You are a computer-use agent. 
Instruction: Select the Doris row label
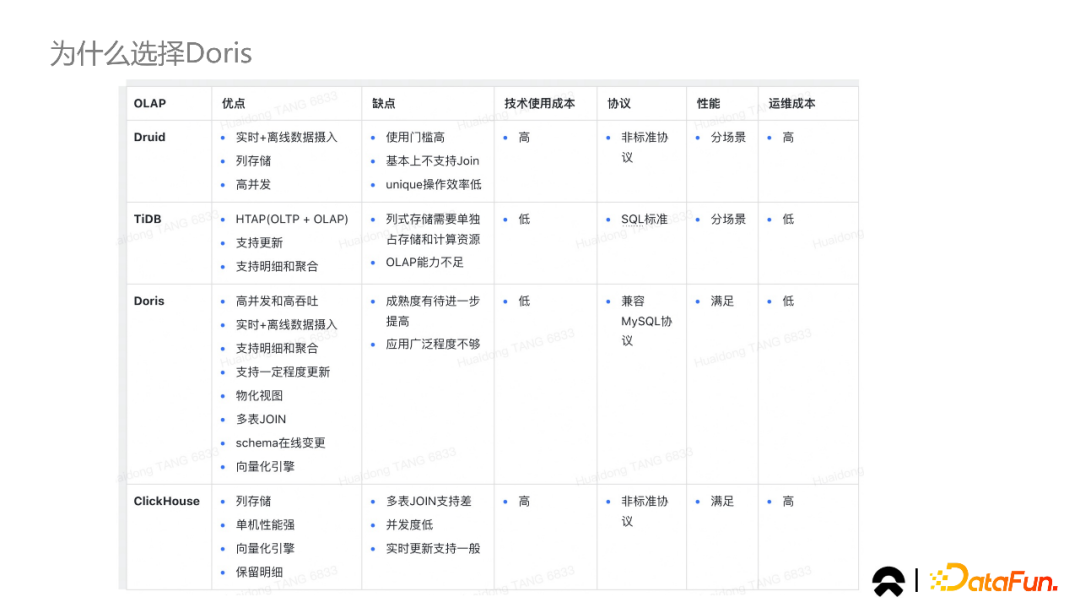[149, 301]
